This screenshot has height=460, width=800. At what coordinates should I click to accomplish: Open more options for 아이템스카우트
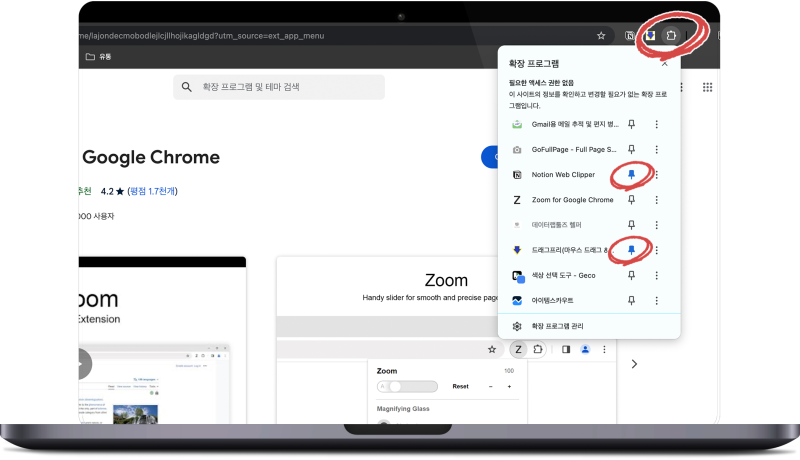(657, 300)
